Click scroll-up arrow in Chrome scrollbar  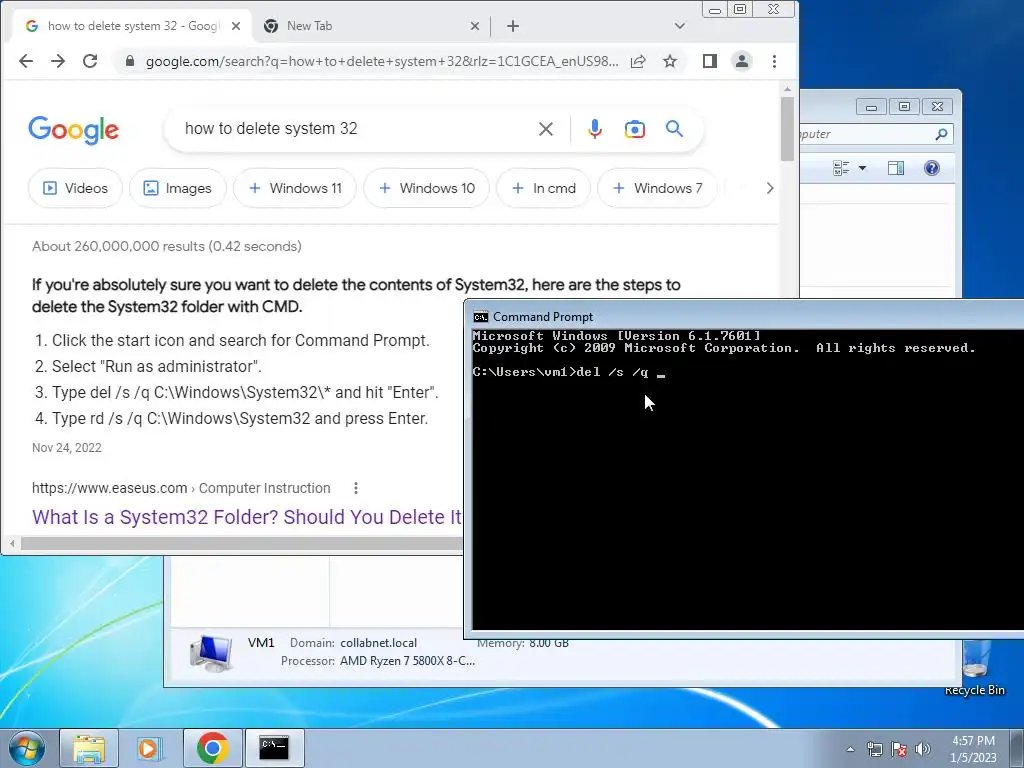pos(787,88)
